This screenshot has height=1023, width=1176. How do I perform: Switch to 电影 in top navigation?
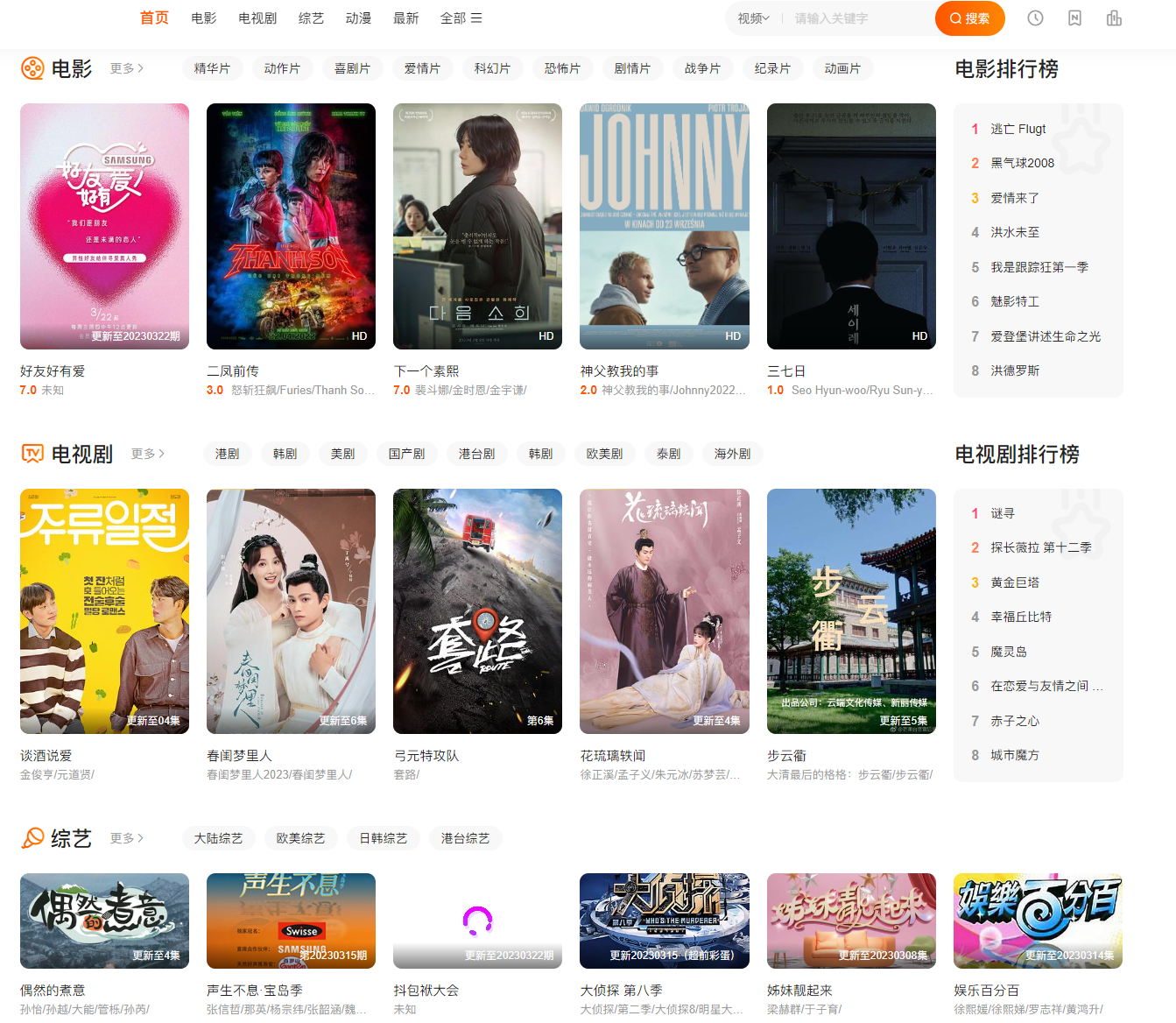point(204,18)
